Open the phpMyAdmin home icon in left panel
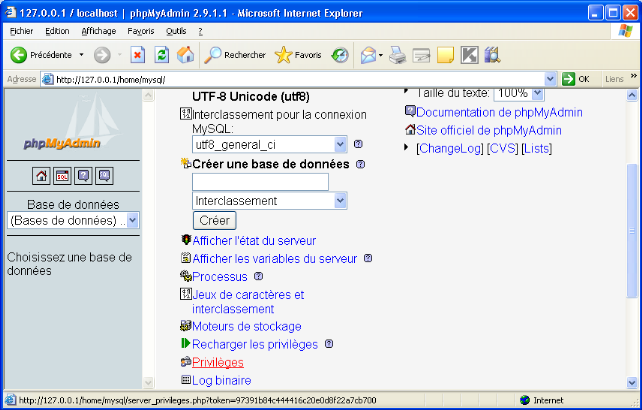This screenshot has width=642, height=410. 41,176
